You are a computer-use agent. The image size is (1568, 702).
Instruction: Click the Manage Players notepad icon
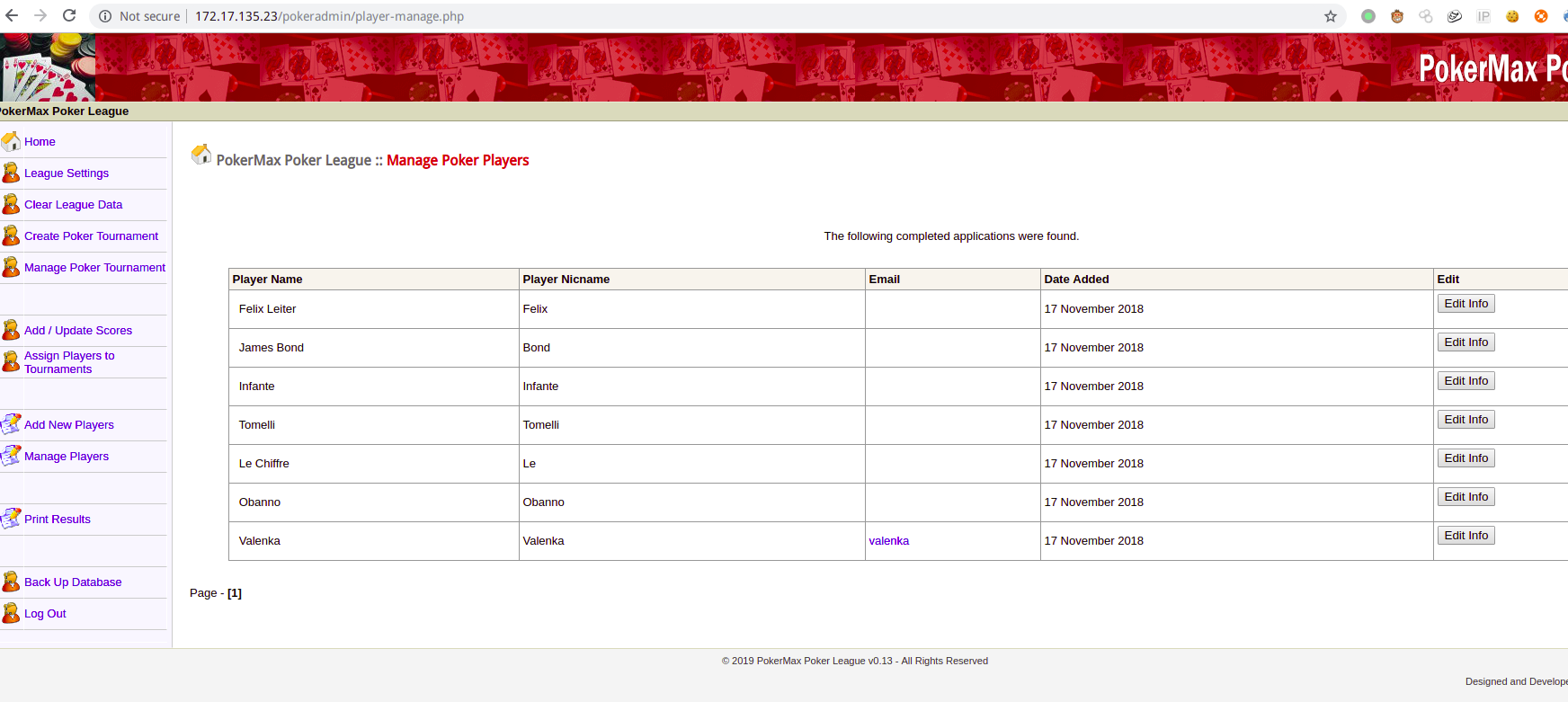(11, 456)
